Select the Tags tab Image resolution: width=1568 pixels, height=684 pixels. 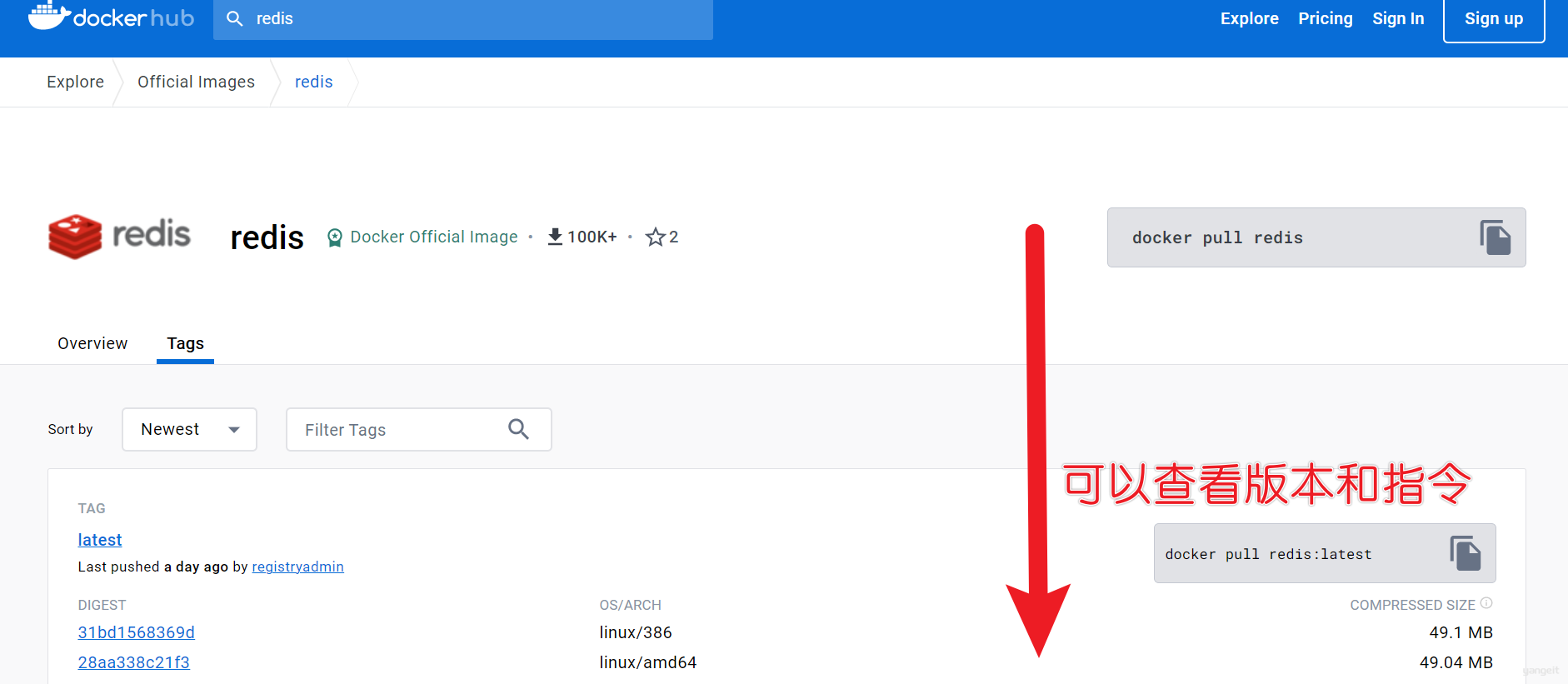[185, 343]
